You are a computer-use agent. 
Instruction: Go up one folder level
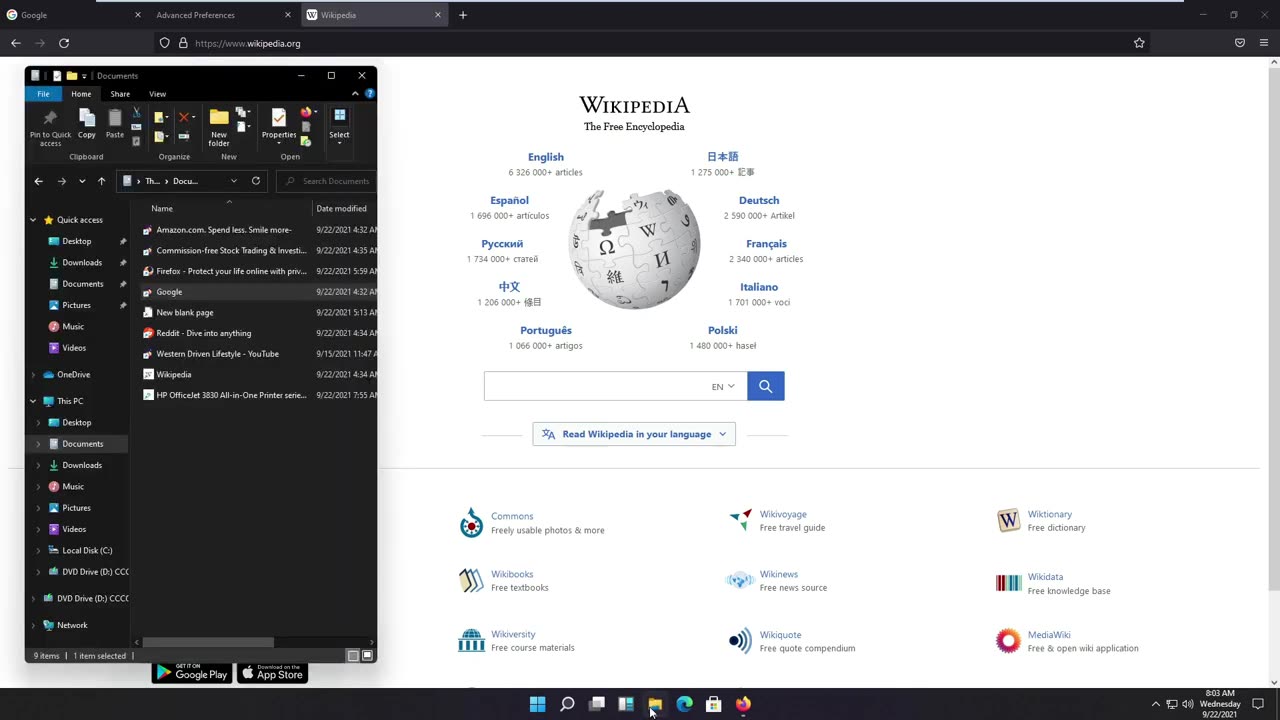pyautogui.click(x=101, y=181)
